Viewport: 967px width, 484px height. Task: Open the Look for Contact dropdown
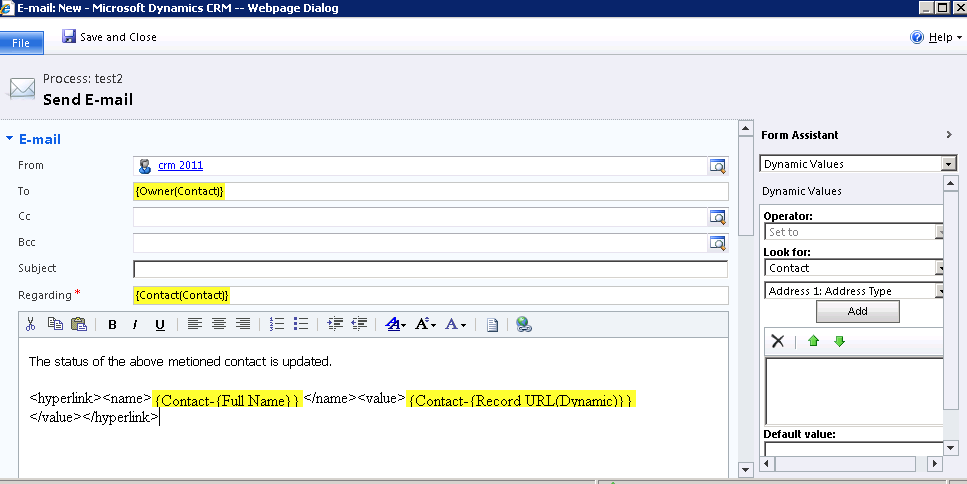pyautogui.click(x=939, y=268)
